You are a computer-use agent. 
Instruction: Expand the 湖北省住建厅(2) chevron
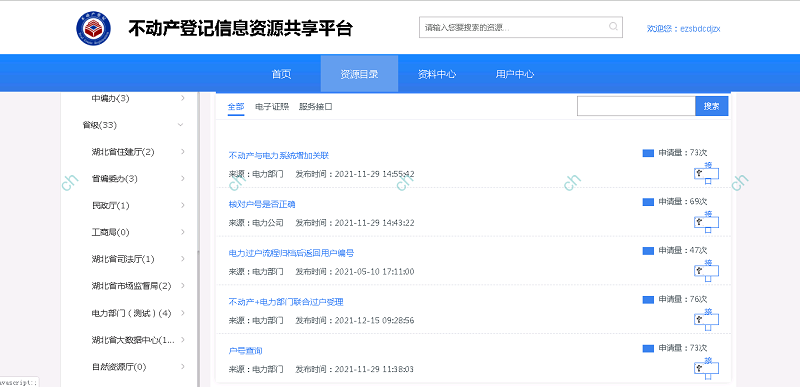183,151
